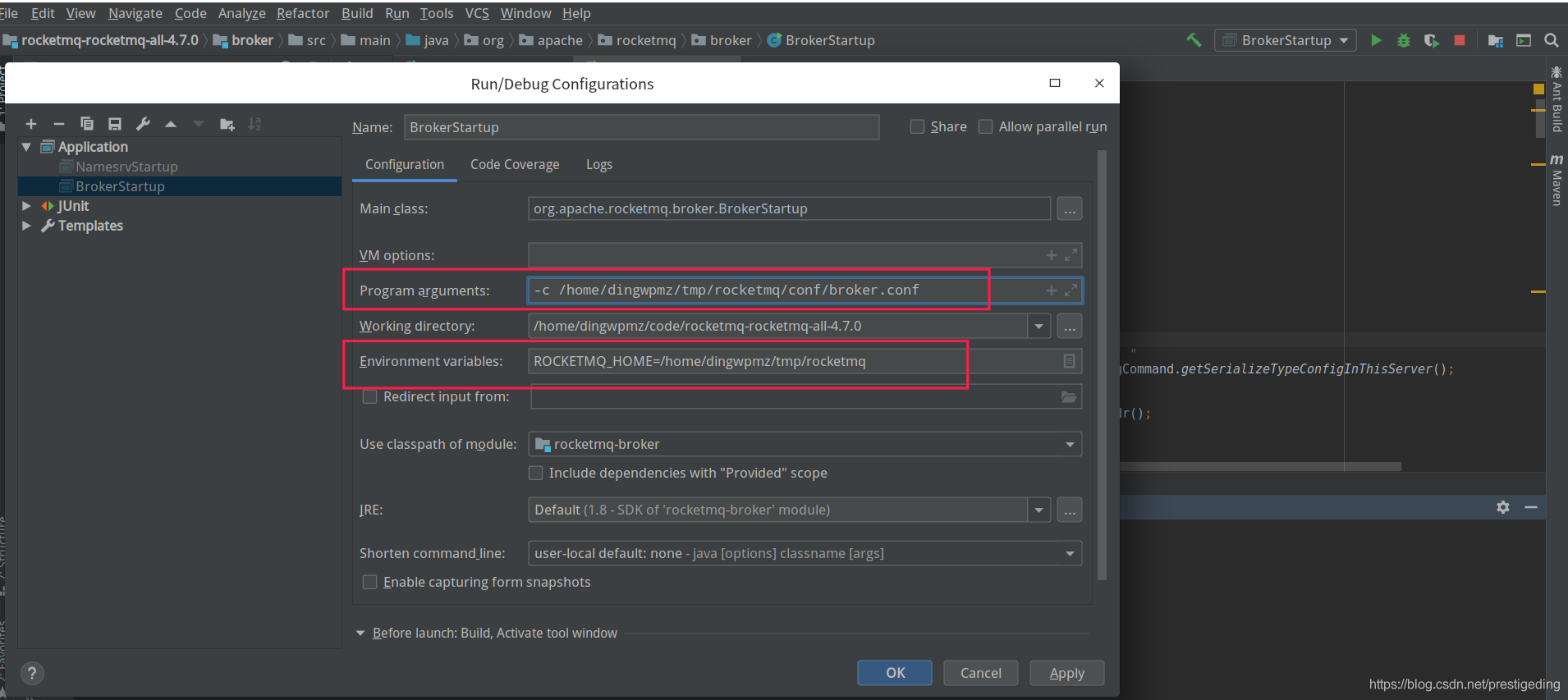Toggle Allow parallel run checkbox
The width and height of the screenshot is (1568, 700).
pos(986,126)
